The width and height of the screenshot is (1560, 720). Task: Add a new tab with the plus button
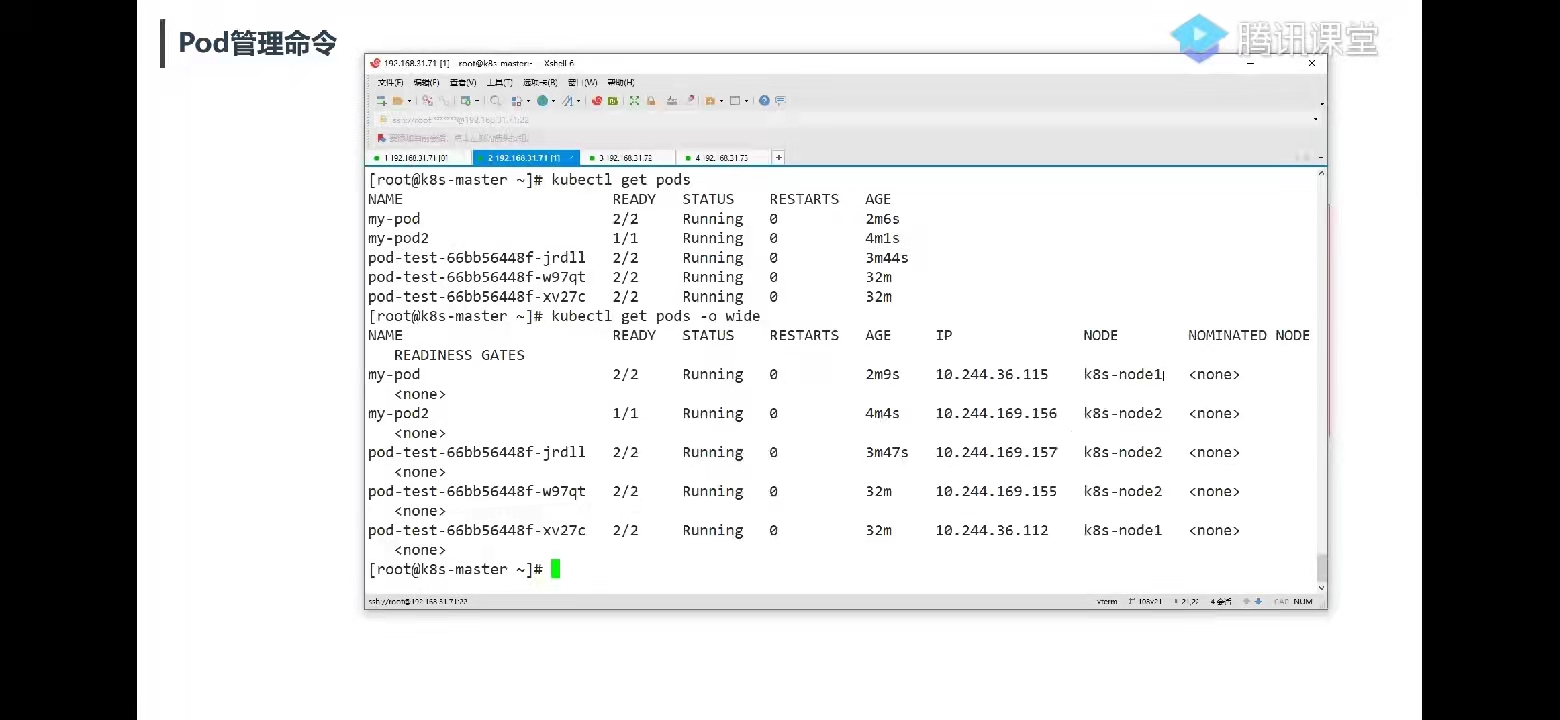pos(779,158)
